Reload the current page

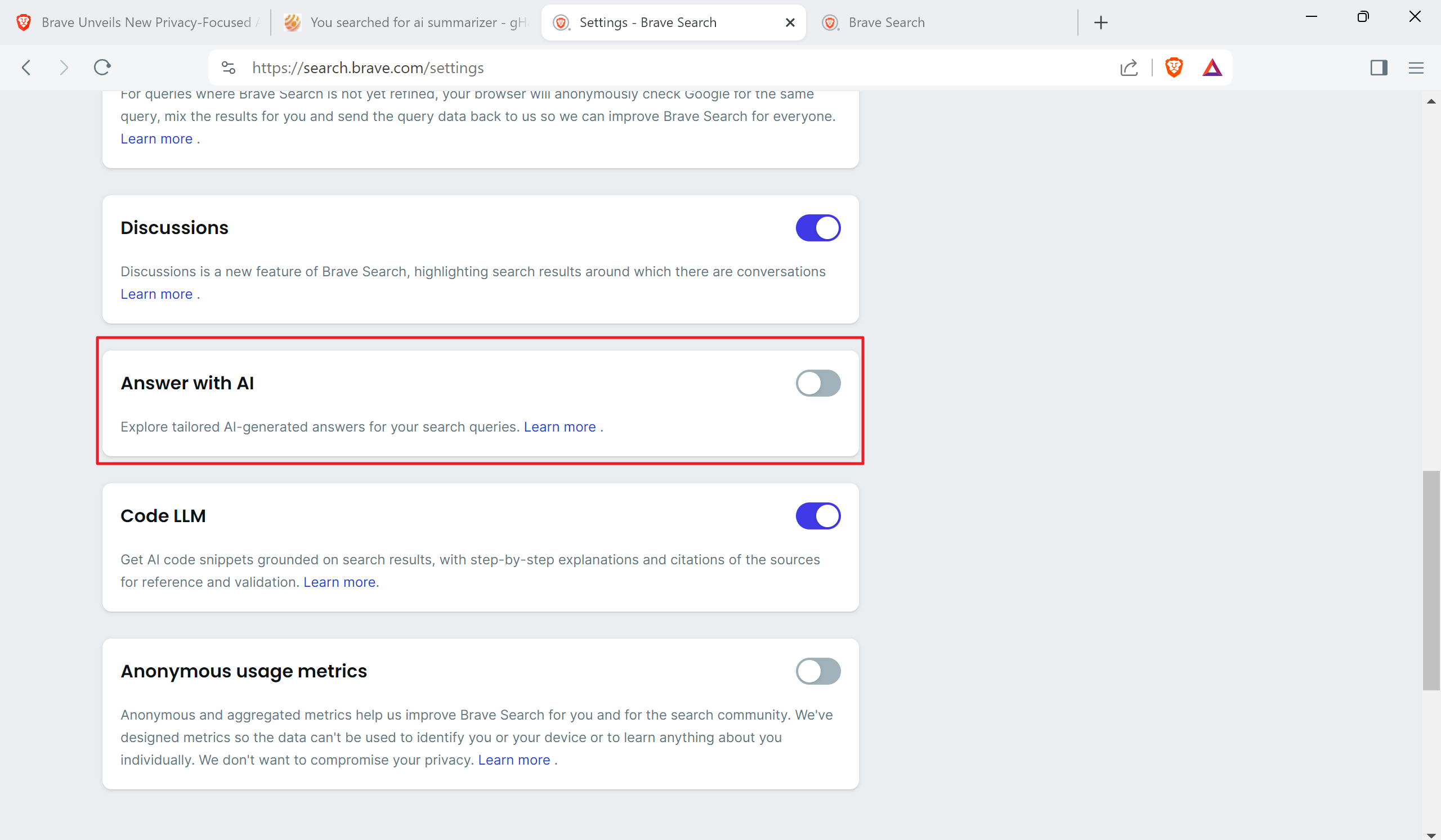click(102, 68)
